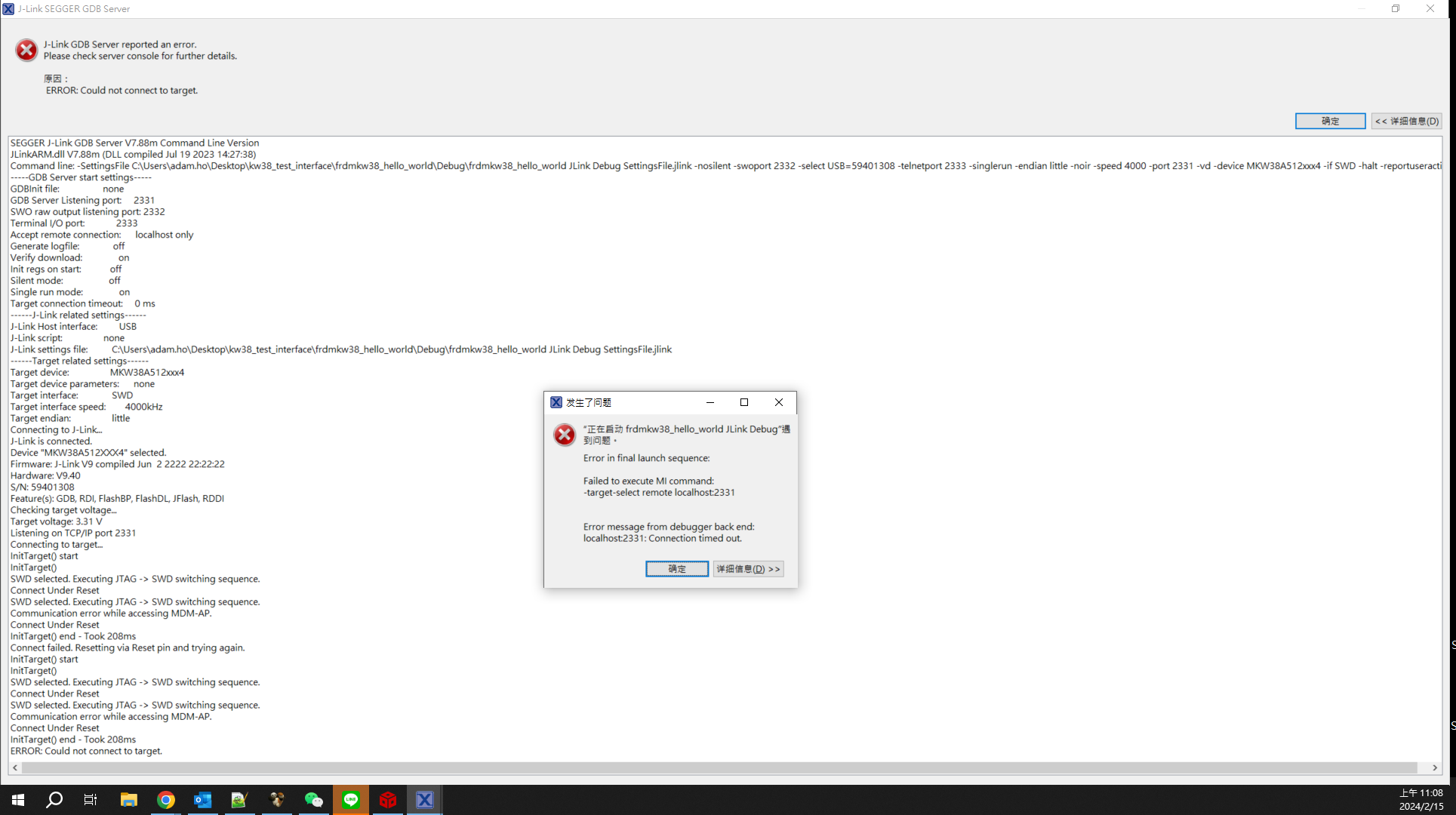Screen dimensions: 1456x815
Task: Open Google Chrome from the taskbar
Action: tap(166, 800)
